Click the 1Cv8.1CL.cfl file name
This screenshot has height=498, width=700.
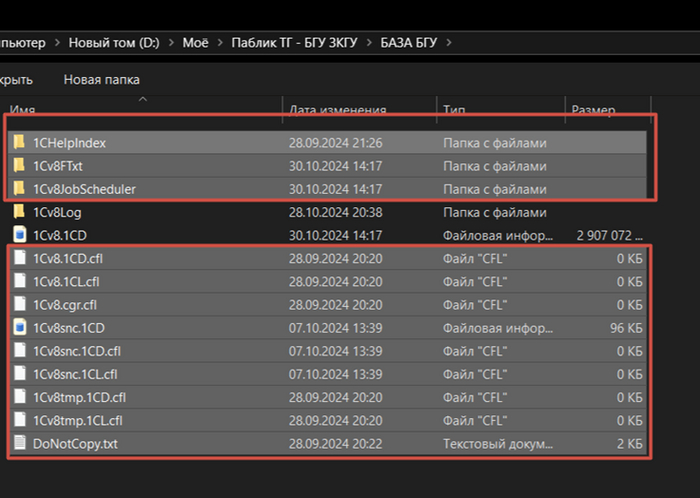67,282
